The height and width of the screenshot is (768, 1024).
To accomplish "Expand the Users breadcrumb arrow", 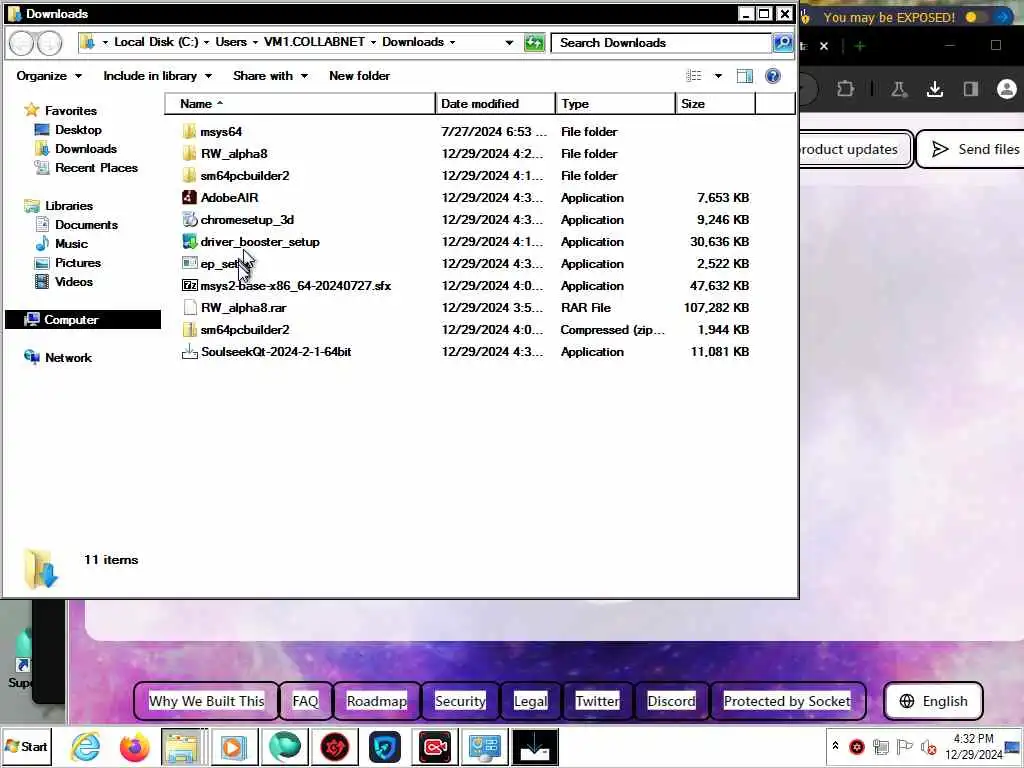I will coord(255,42).
